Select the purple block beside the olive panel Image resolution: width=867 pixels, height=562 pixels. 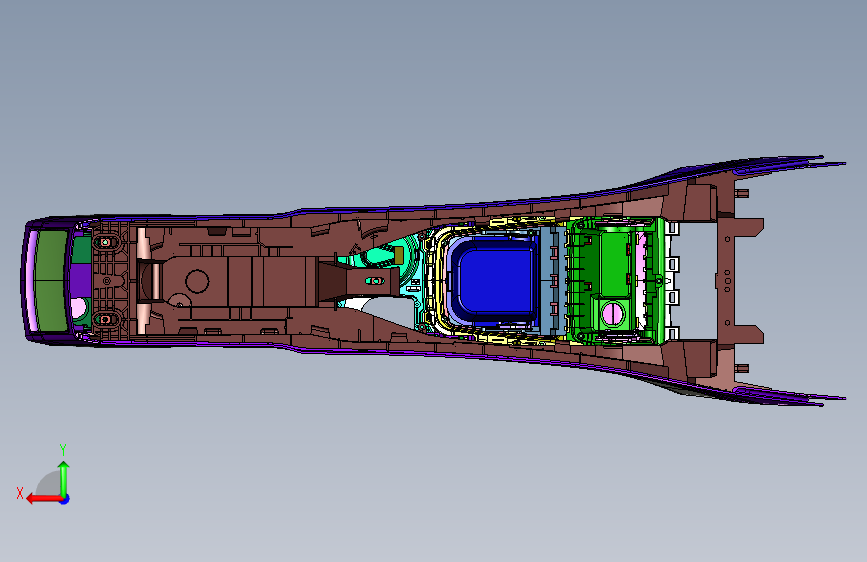pos(81,280)
